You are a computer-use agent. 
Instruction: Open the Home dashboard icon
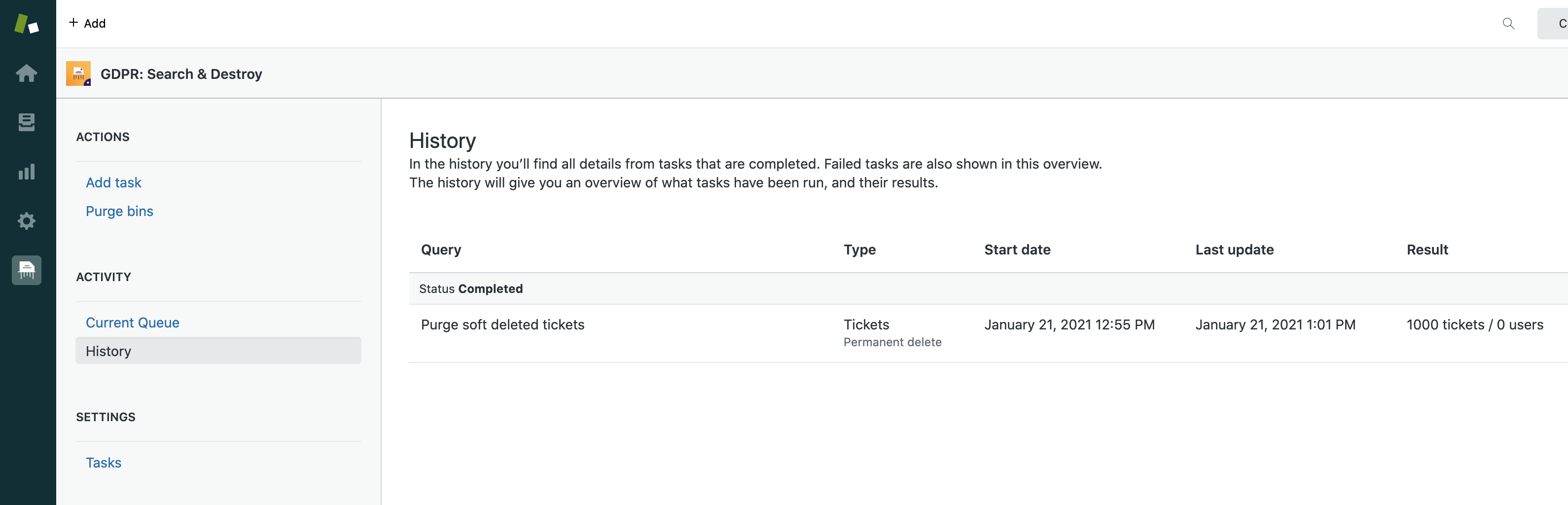(x=27, y=73)
